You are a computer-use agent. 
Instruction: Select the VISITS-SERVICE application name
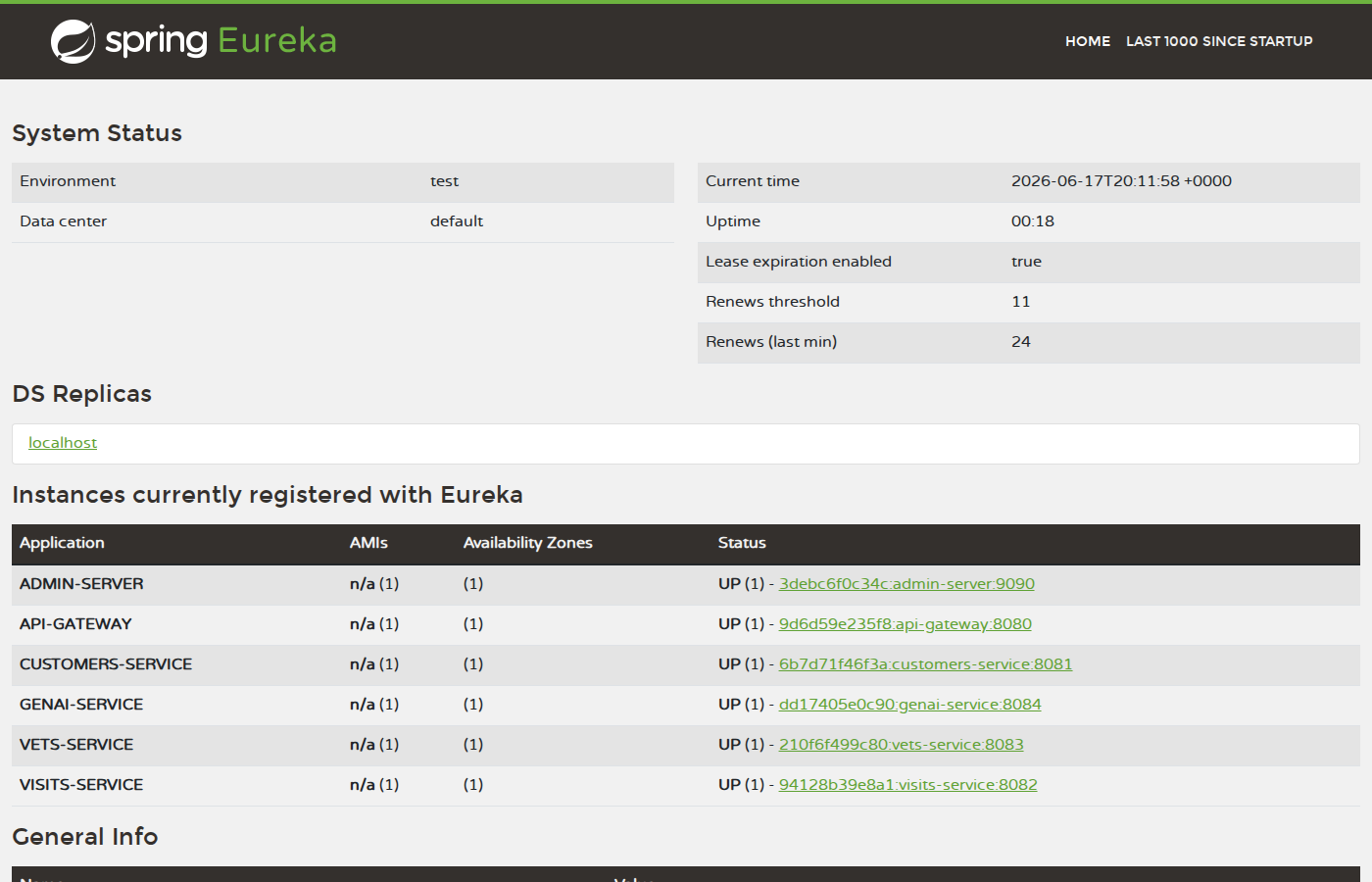pyautogui.click(x=81, y=785)
